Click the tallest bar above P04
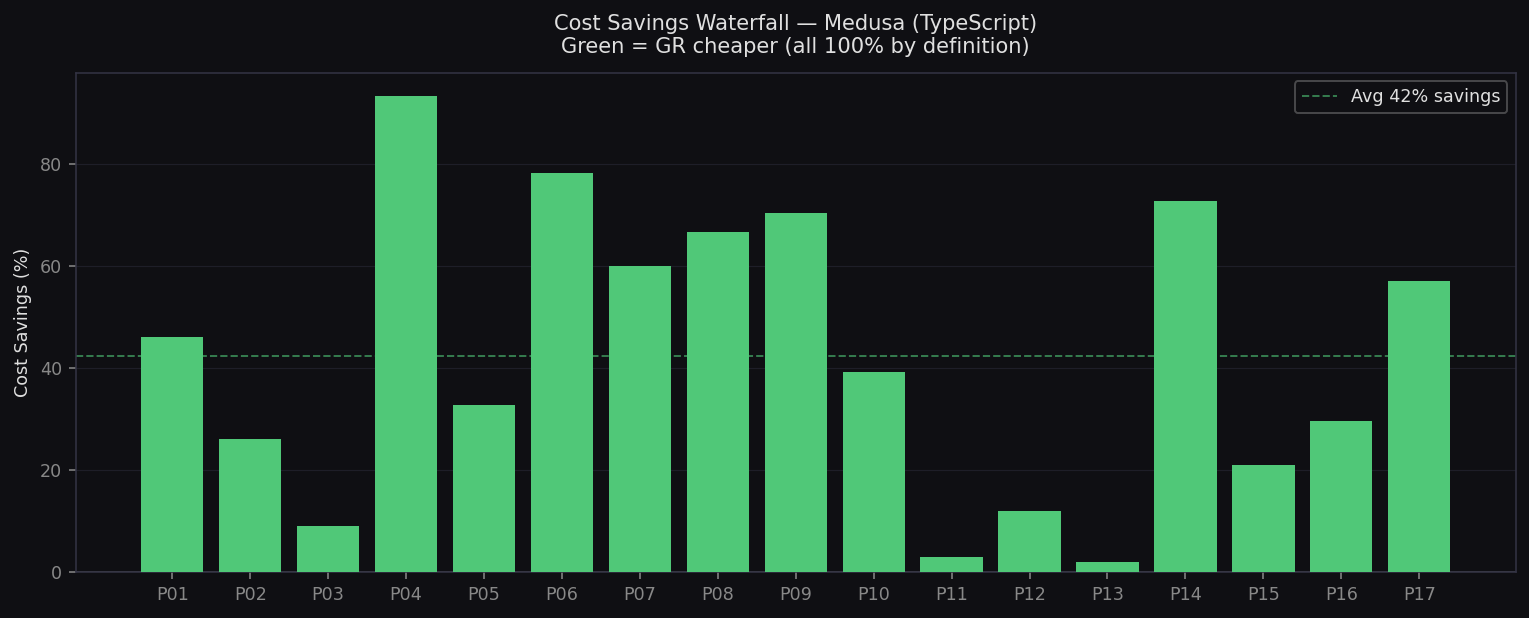This screenshot has height=618, width=1529. tap(405, 330)
